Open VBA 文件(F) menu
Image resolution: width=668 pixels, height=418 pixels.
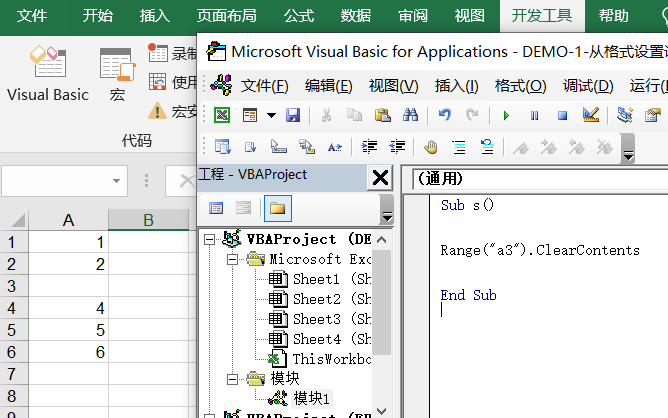[264, 86]
